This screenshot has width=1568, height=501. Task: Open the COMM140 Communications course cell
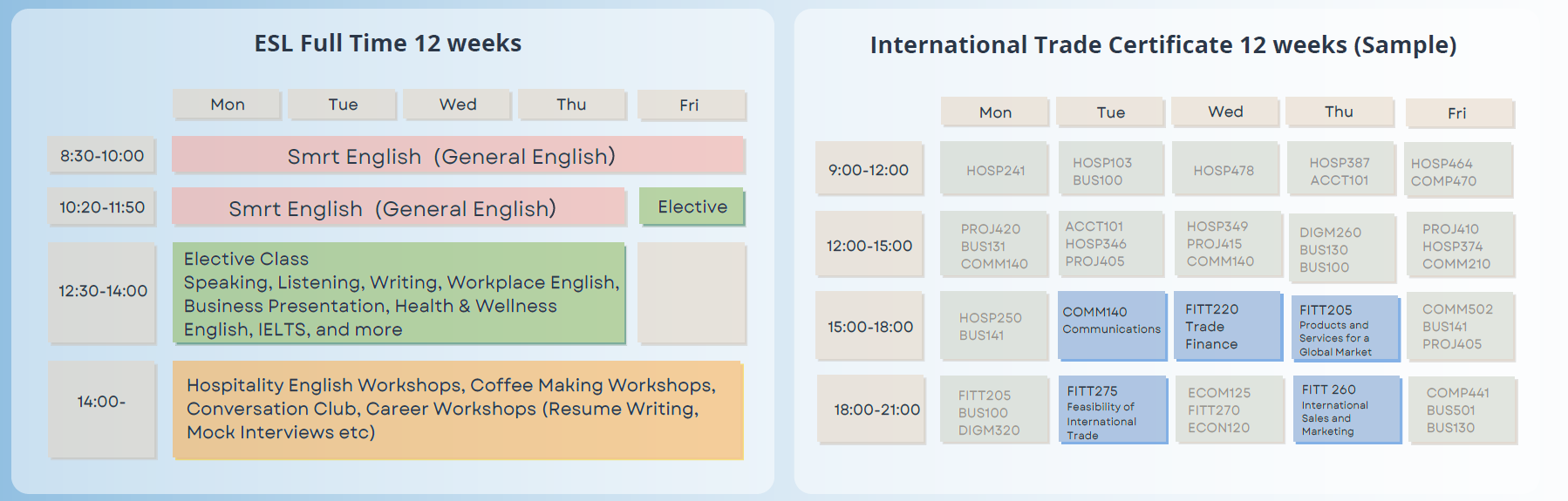1112,325
